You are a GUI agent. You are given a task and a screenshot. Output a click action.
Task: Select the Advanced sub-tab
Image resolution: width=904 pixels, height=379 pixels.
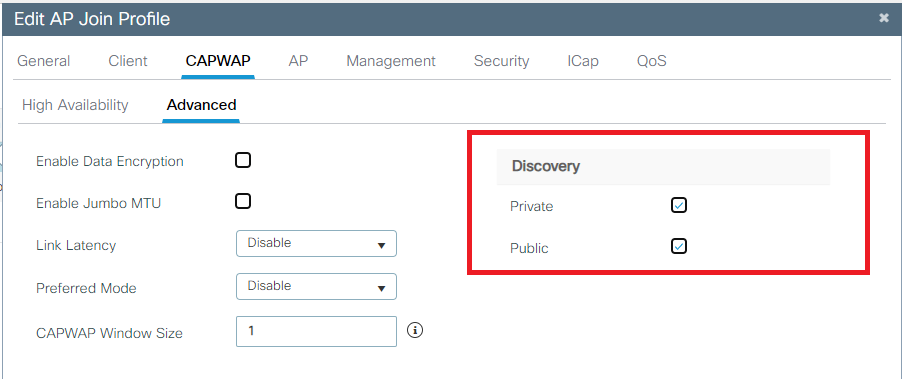click(x=201, y=106)
